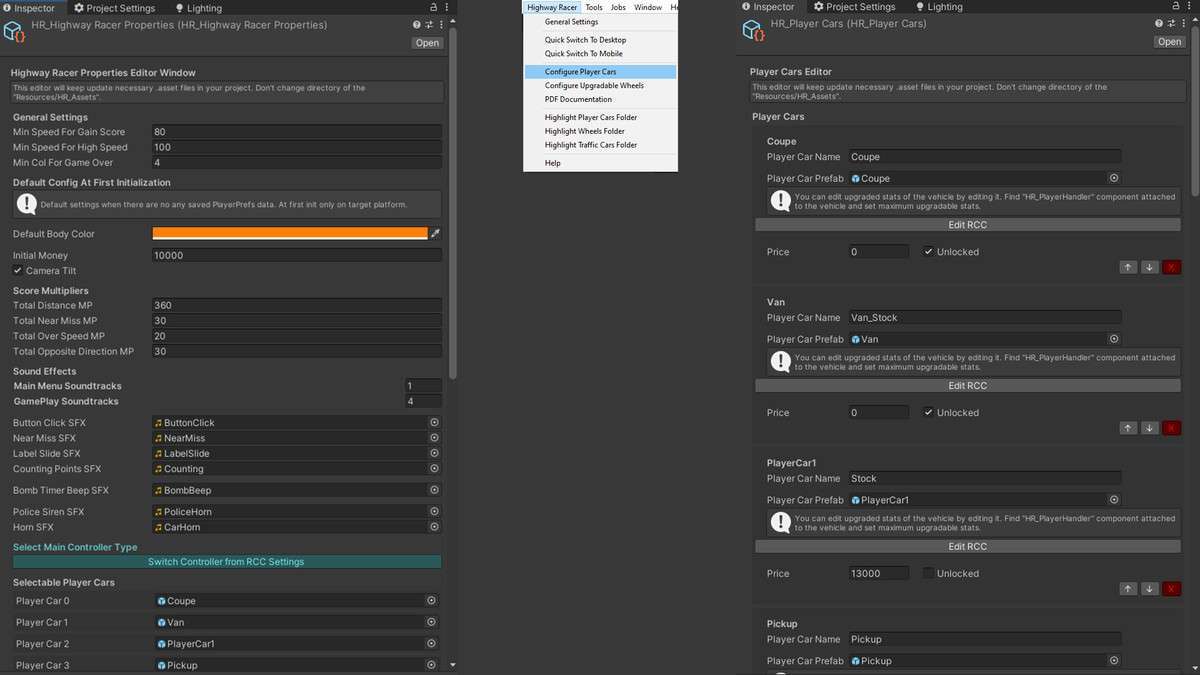The image size is (1200, 675).
Task: Open object picker for Player Car 0
Action: pos(432,601)
